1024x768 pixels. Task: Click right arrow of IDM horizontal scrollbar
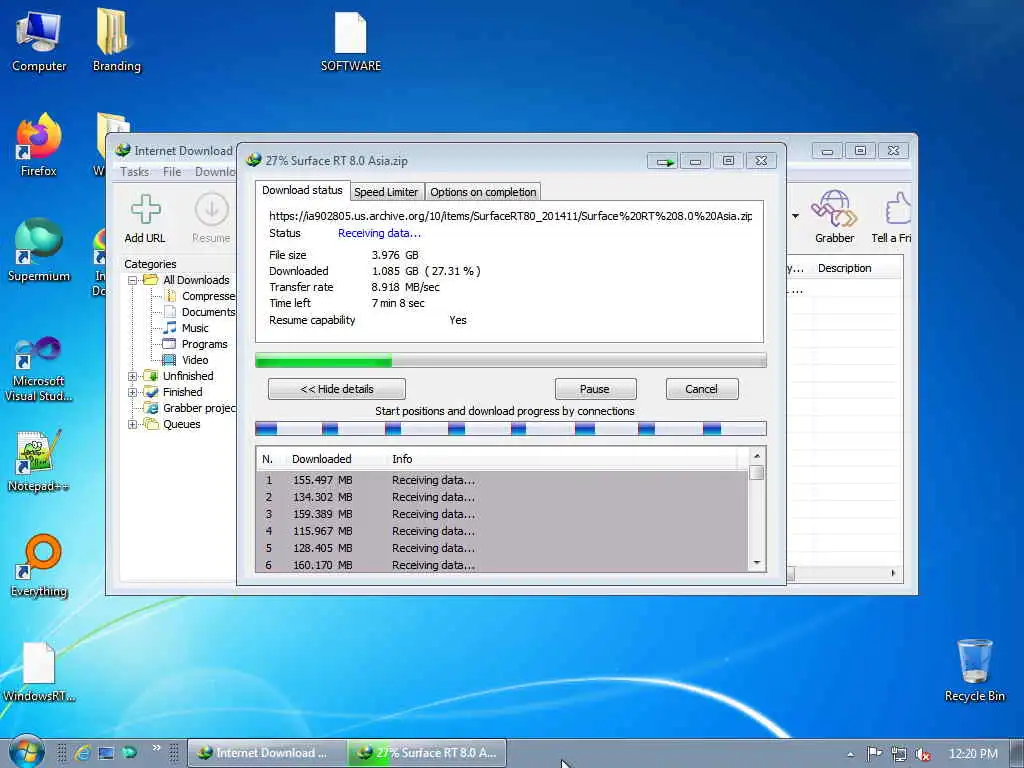coord(893,573)
